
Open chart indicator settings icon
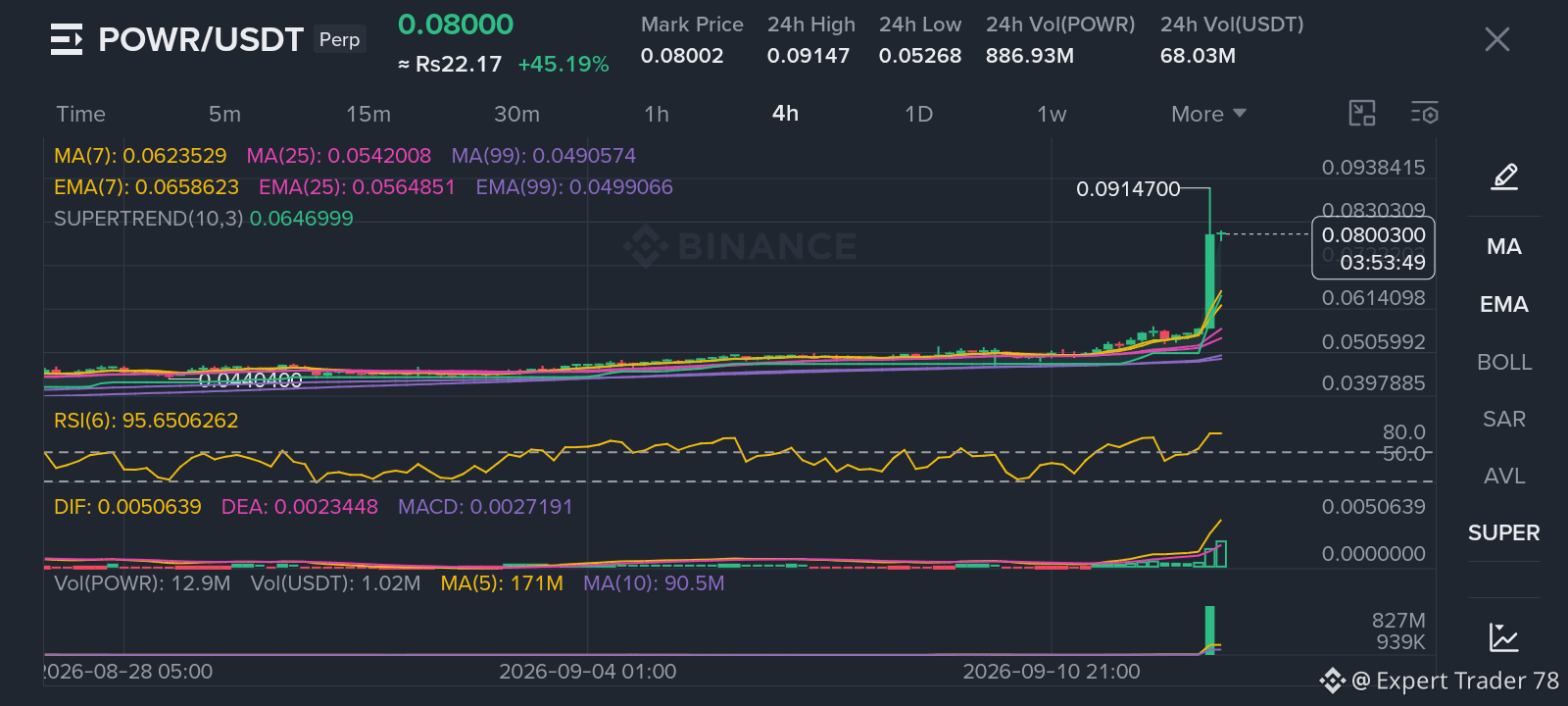point(1425,114)
